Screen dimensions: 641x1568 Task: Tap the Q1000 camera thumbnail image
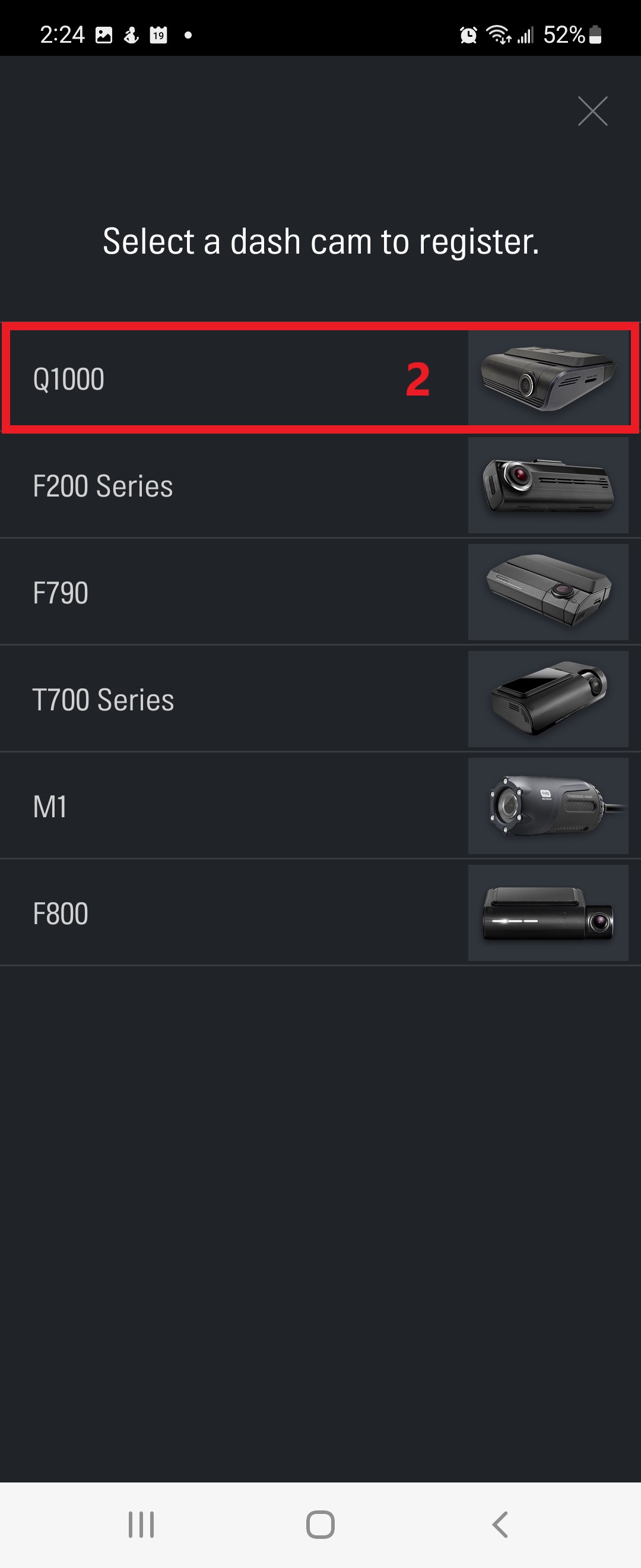click(x=548, y=378)
